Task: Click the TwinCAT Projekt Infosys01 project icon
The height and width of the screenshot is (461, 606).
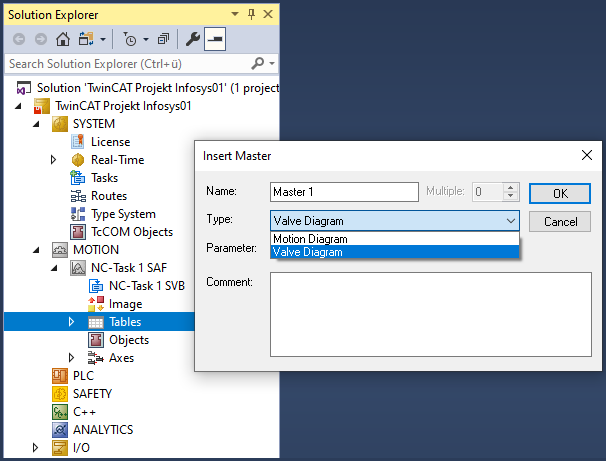Action: pyautogui.click(x=42, y=106)
